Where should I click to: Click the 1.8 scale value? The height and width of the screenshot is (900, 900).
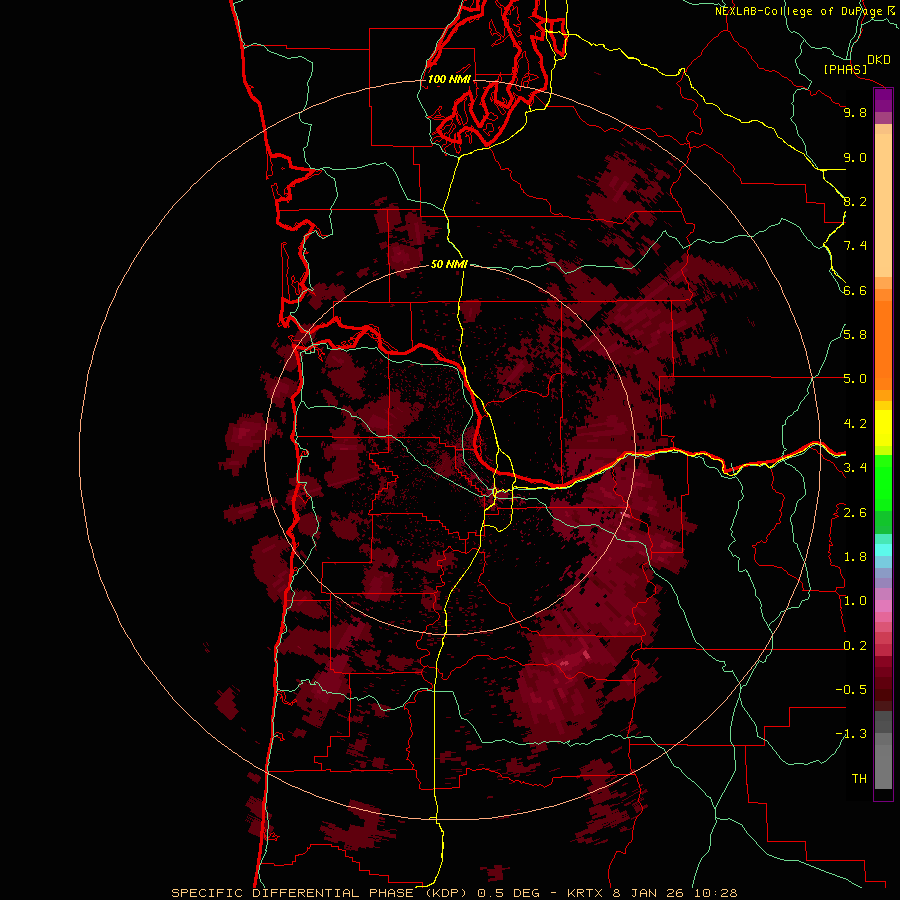tap(855, 557)
